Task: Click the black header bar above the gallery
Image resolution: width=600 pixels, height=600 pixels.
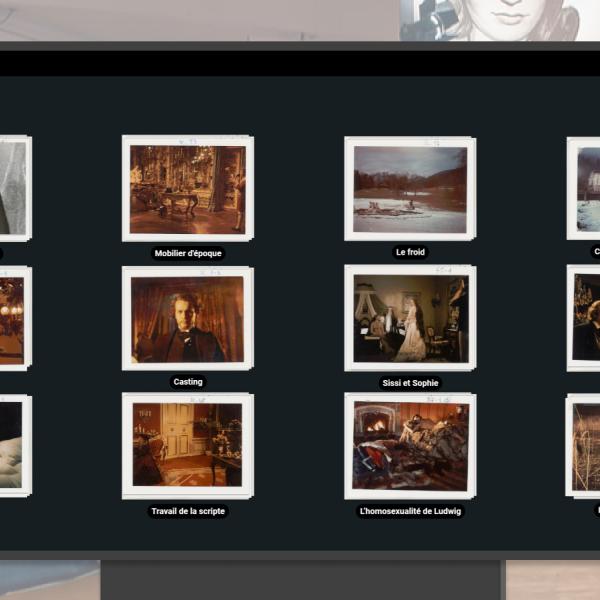Action: pyautogui.click(x=300, y=63)
